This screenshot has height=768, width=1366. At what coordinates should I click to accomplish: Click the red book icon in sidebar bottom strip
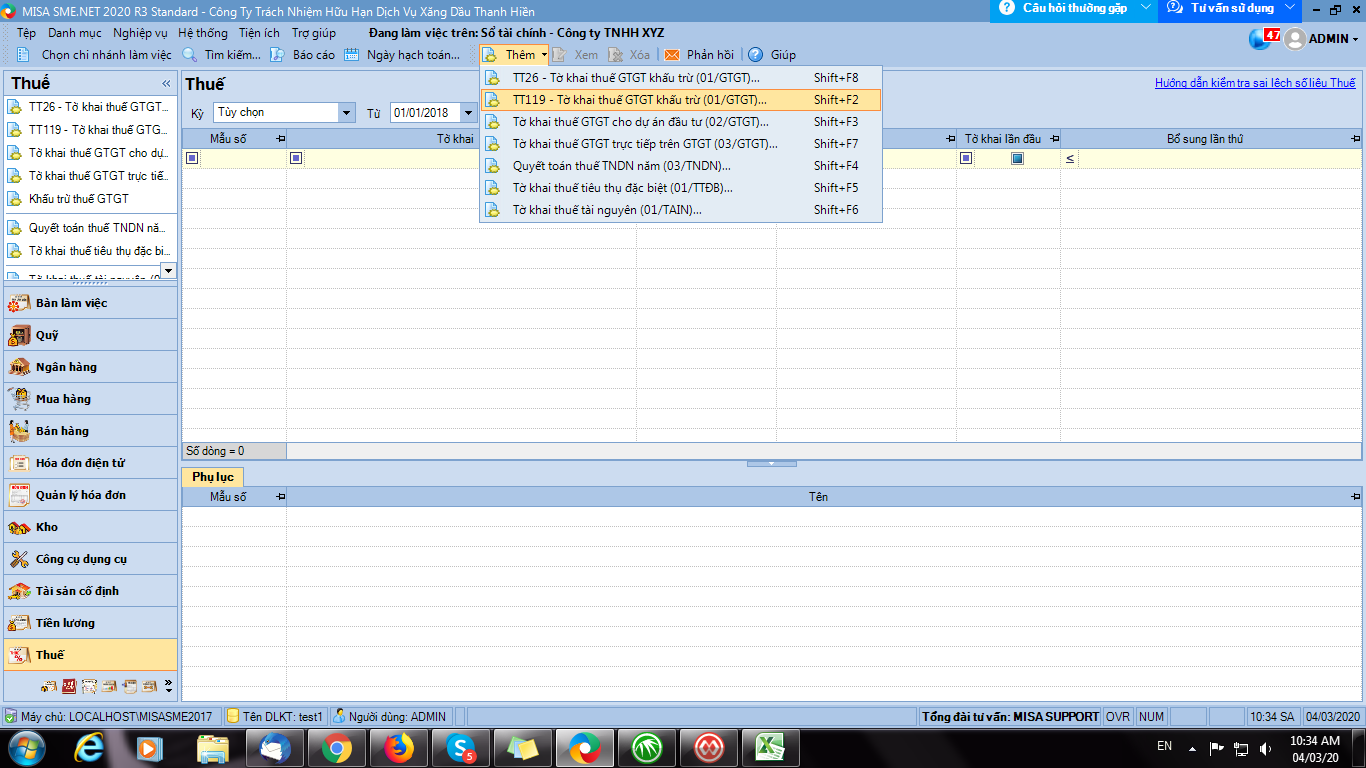[x=69, y=686]
